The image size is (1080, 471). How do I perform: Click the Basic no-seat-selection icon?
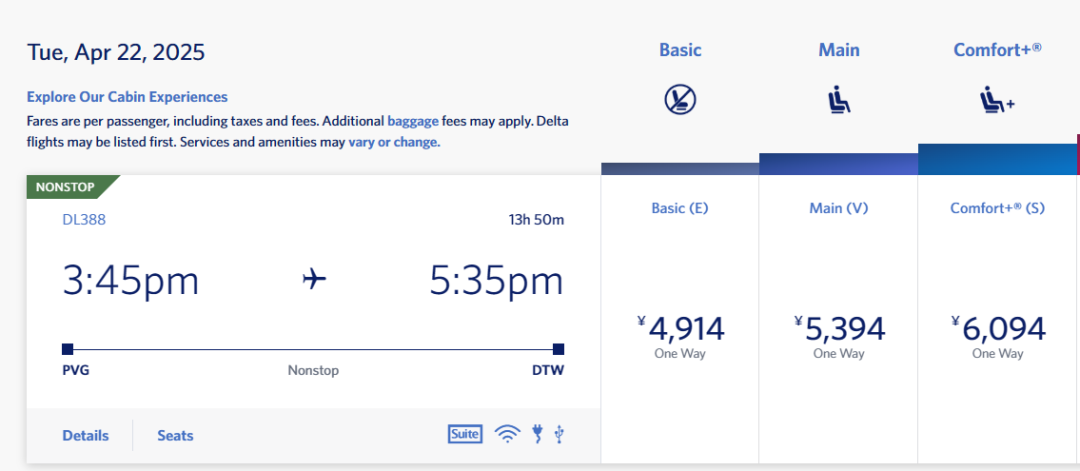680,100
